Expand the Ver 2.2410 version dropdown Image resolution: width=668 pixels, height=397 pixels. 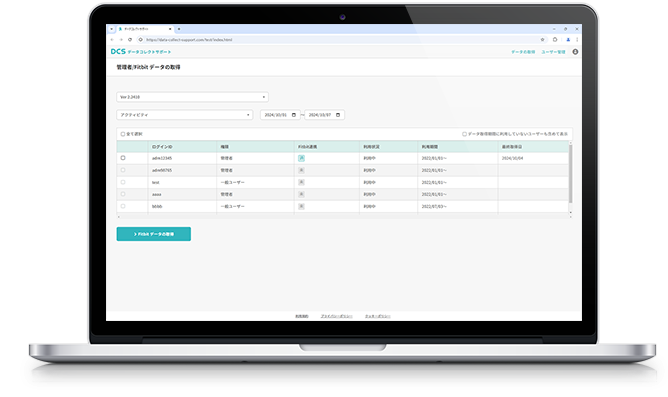pyautogui.click(x=192, y=97)
